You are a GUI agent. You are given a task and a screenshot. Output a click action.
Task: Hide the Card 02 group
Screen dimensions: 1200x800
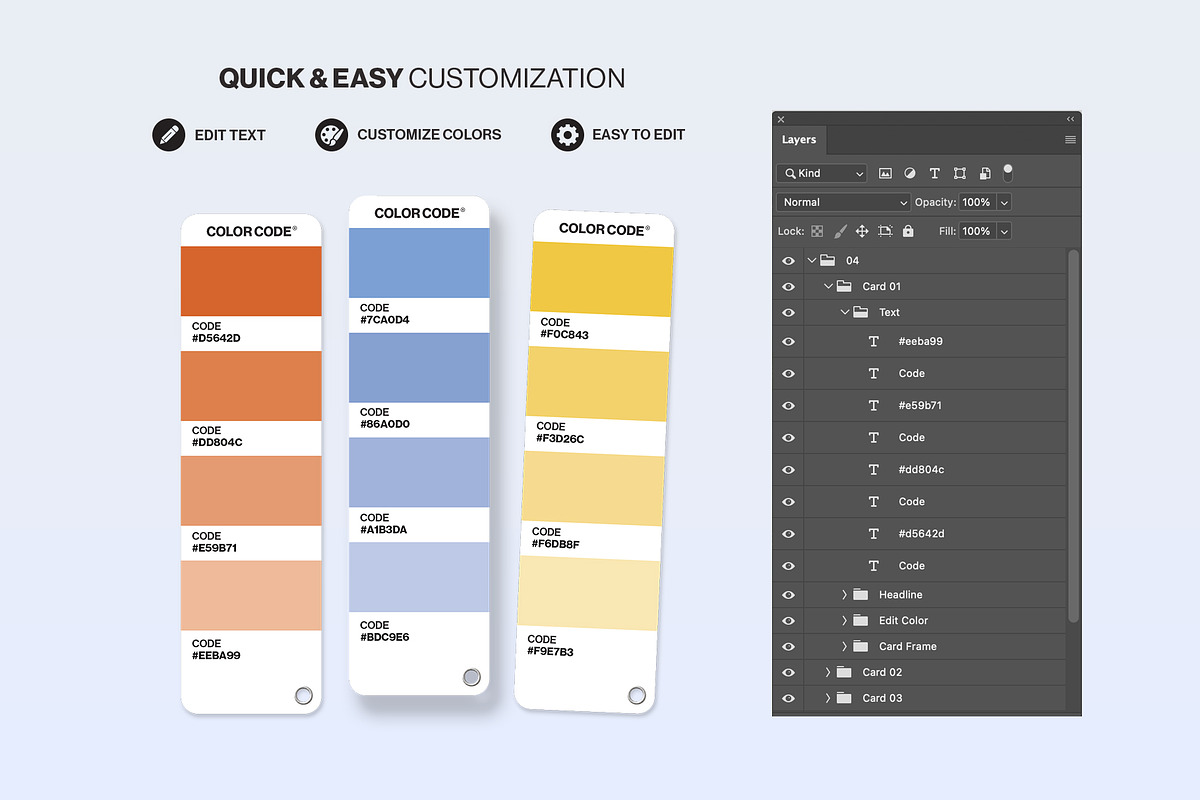pos(788,673)
